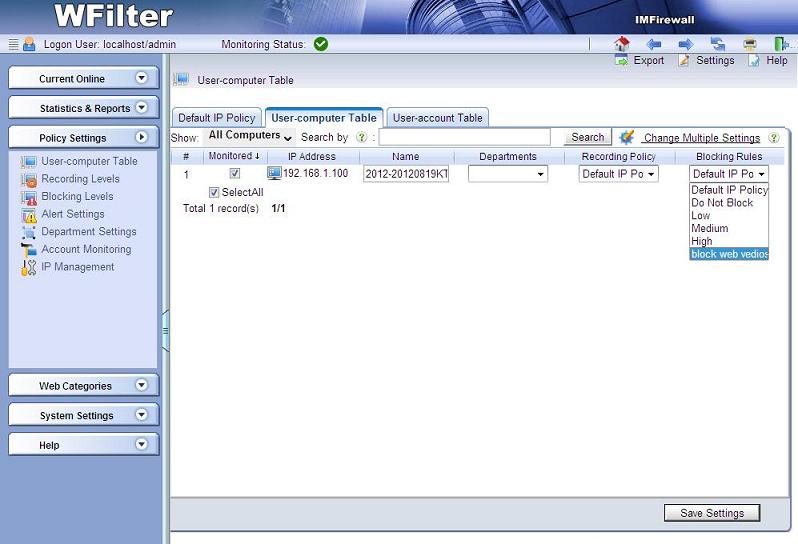Open the Show All Computers dropdown
Viewport: 798px width, 544px height.
(249, 136)
